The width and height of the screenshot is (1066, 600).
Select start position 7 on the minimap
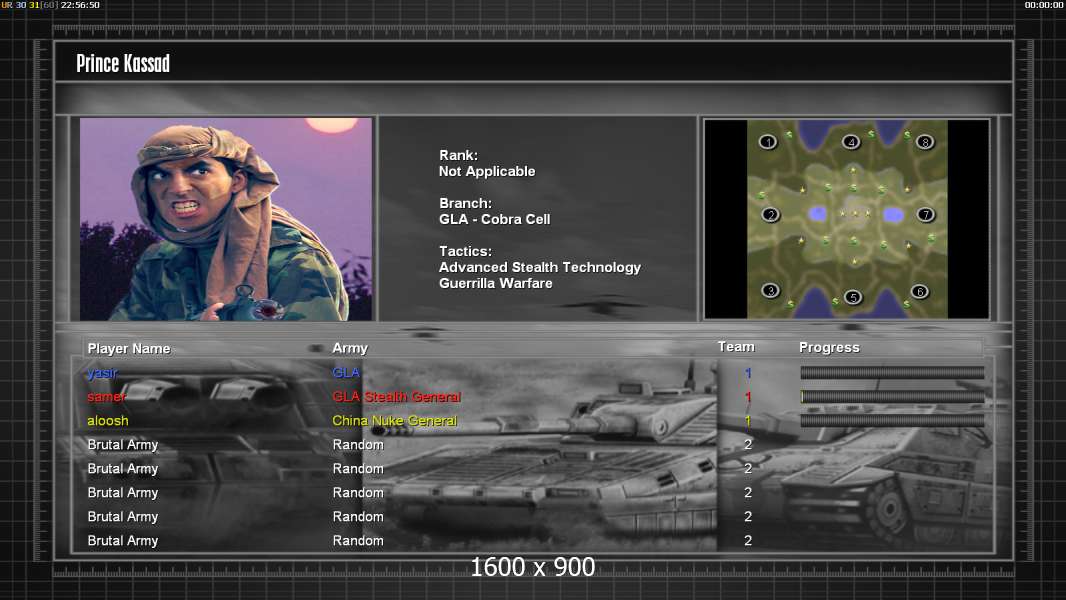click(x=925, y=215)
